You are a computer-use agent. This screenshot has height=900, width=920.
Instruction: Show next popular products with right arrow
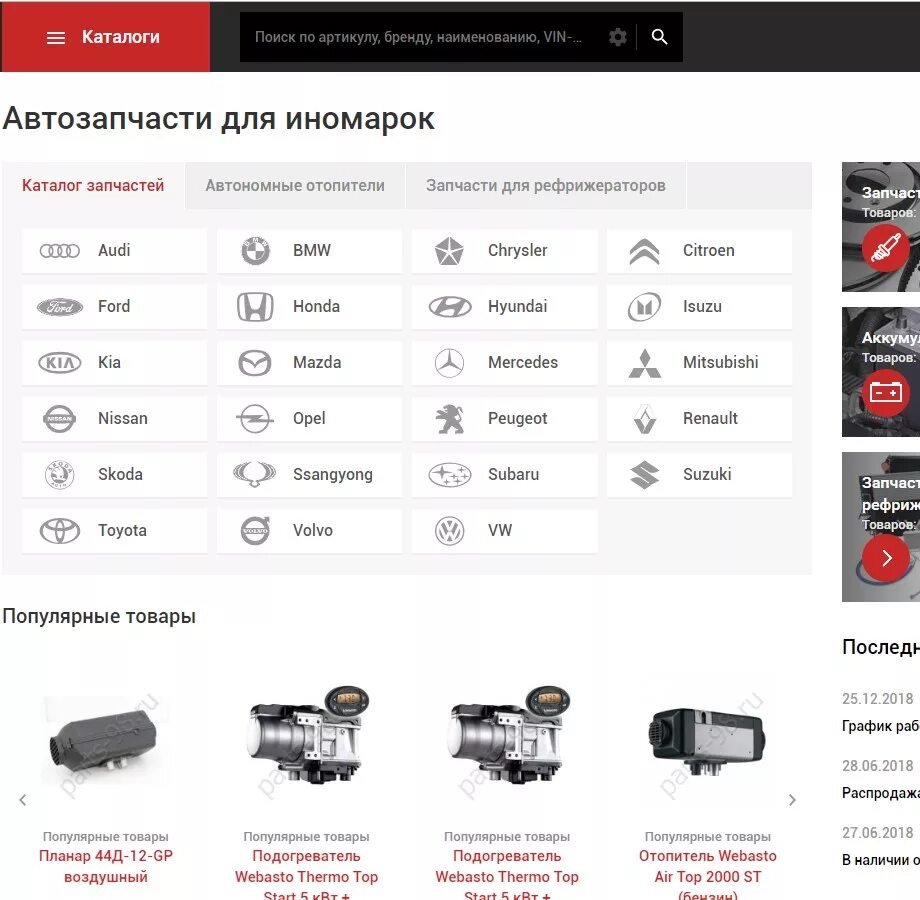(792, 800)
